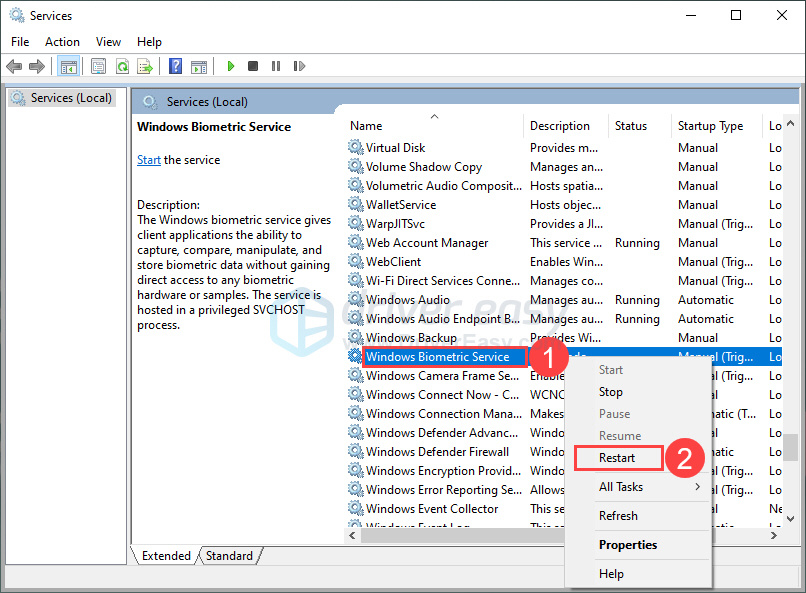This screenshot has height=593, width=806.
Task: Switch to the Standard tab
Action: pyautogui.click(x=229, y=556)
